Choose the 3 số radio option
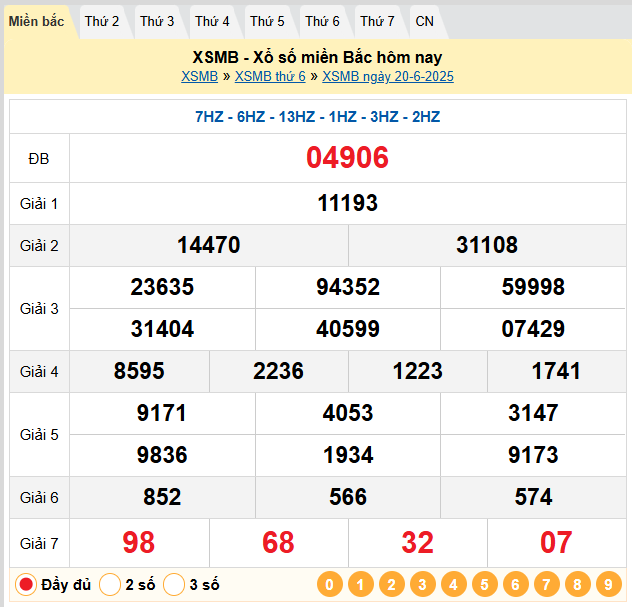Screen dimensions: 632x607 pyautogui.click(x=174, y=584)
